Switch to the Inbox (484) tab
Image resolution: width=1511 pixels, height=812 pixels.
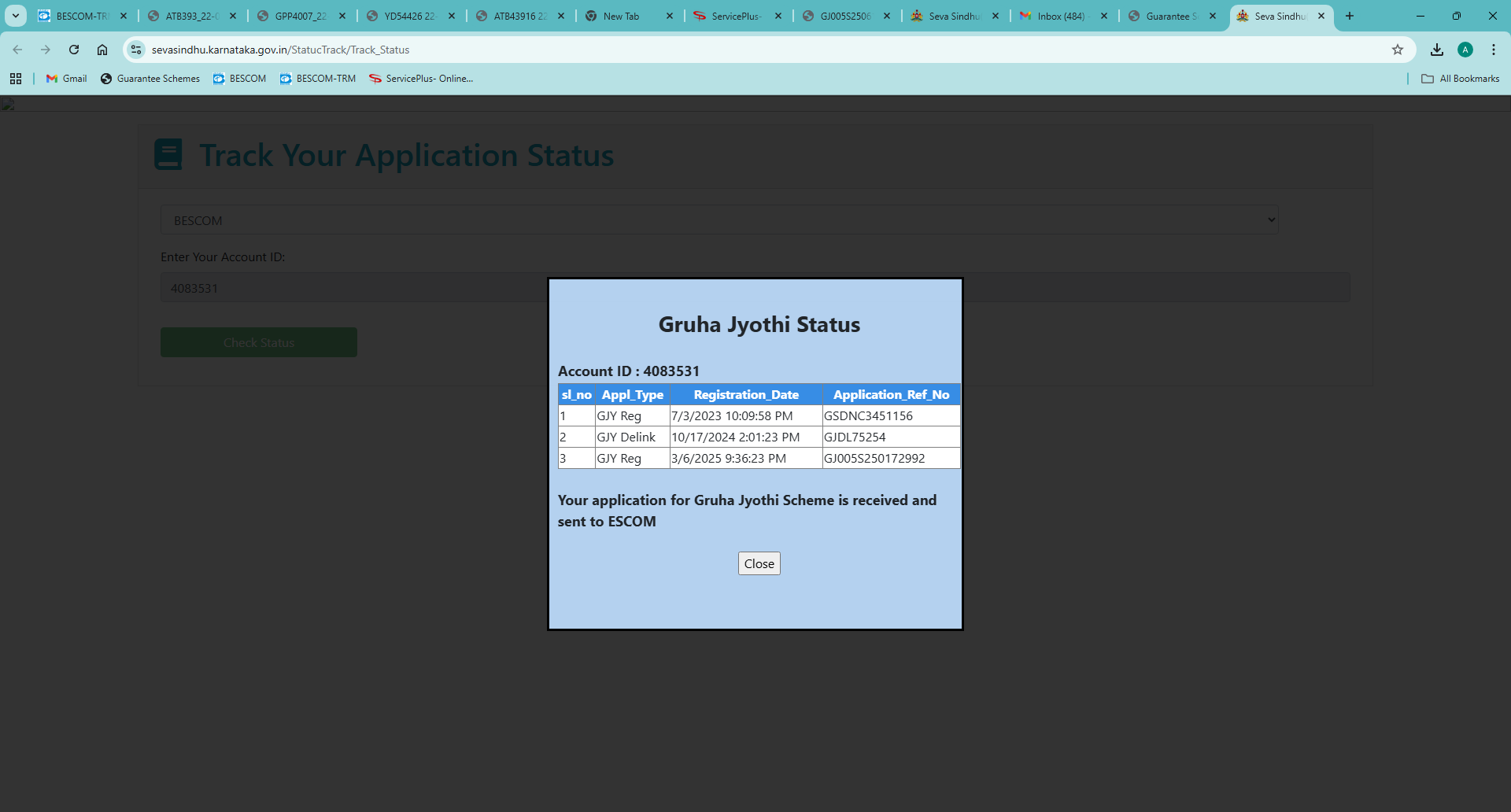[x=1059, y=16]
